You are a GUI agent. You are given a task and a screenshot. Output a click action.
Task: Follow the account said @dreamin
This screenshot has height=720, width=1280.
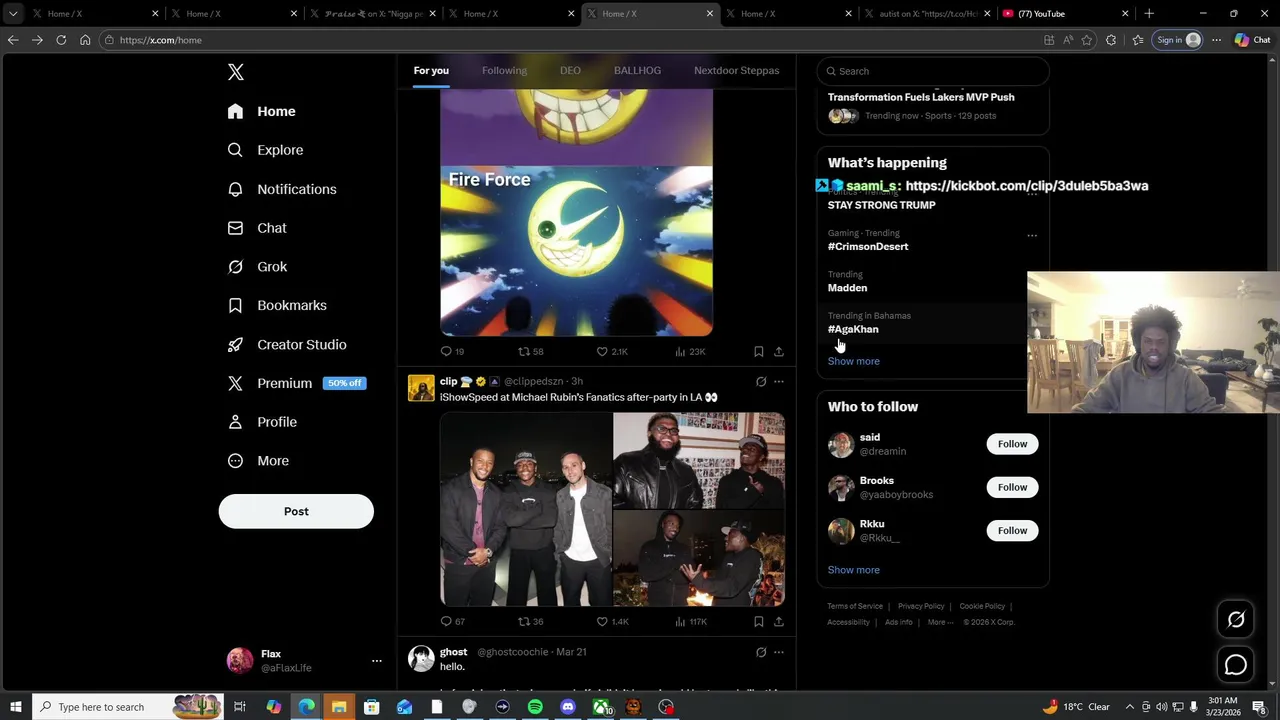click(1012, 444)
